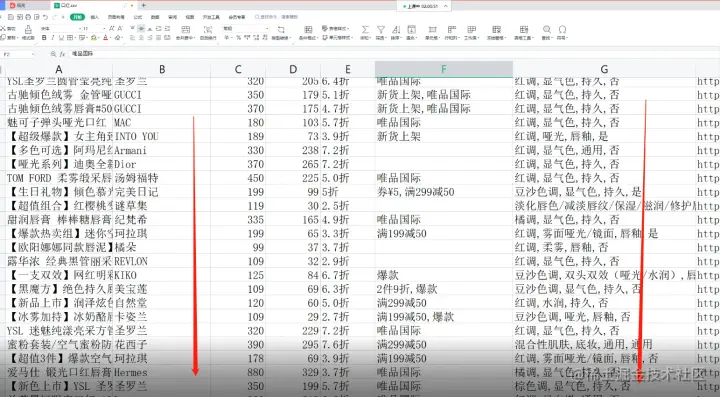The width and height of the screenshot is (720, 397).
Task: Select the 880 price cell
Action: (238, 372)
